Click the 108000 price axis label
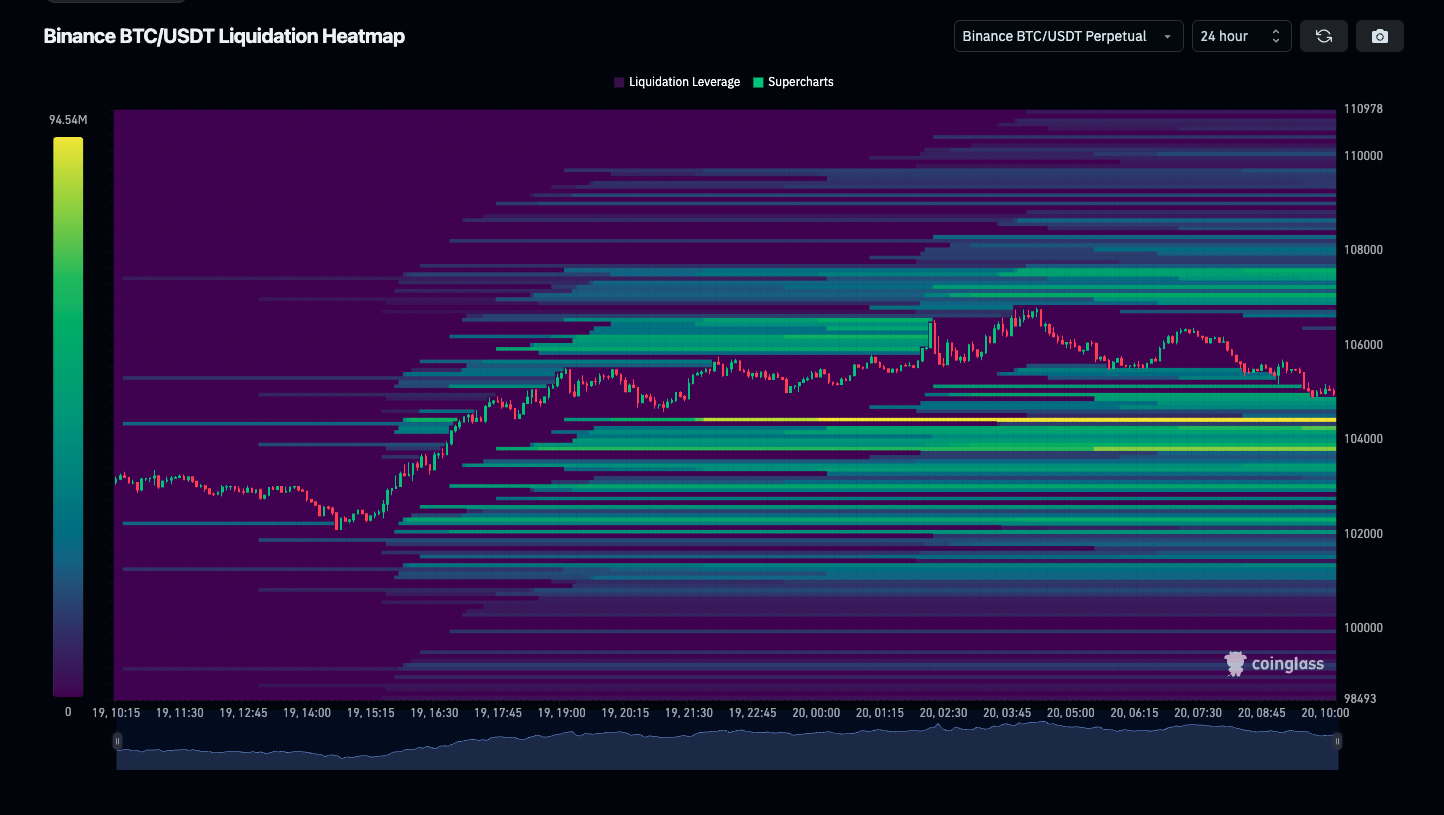This screenshot has height=815, width=1444. pyautogui.click(x=1363, y=250)
